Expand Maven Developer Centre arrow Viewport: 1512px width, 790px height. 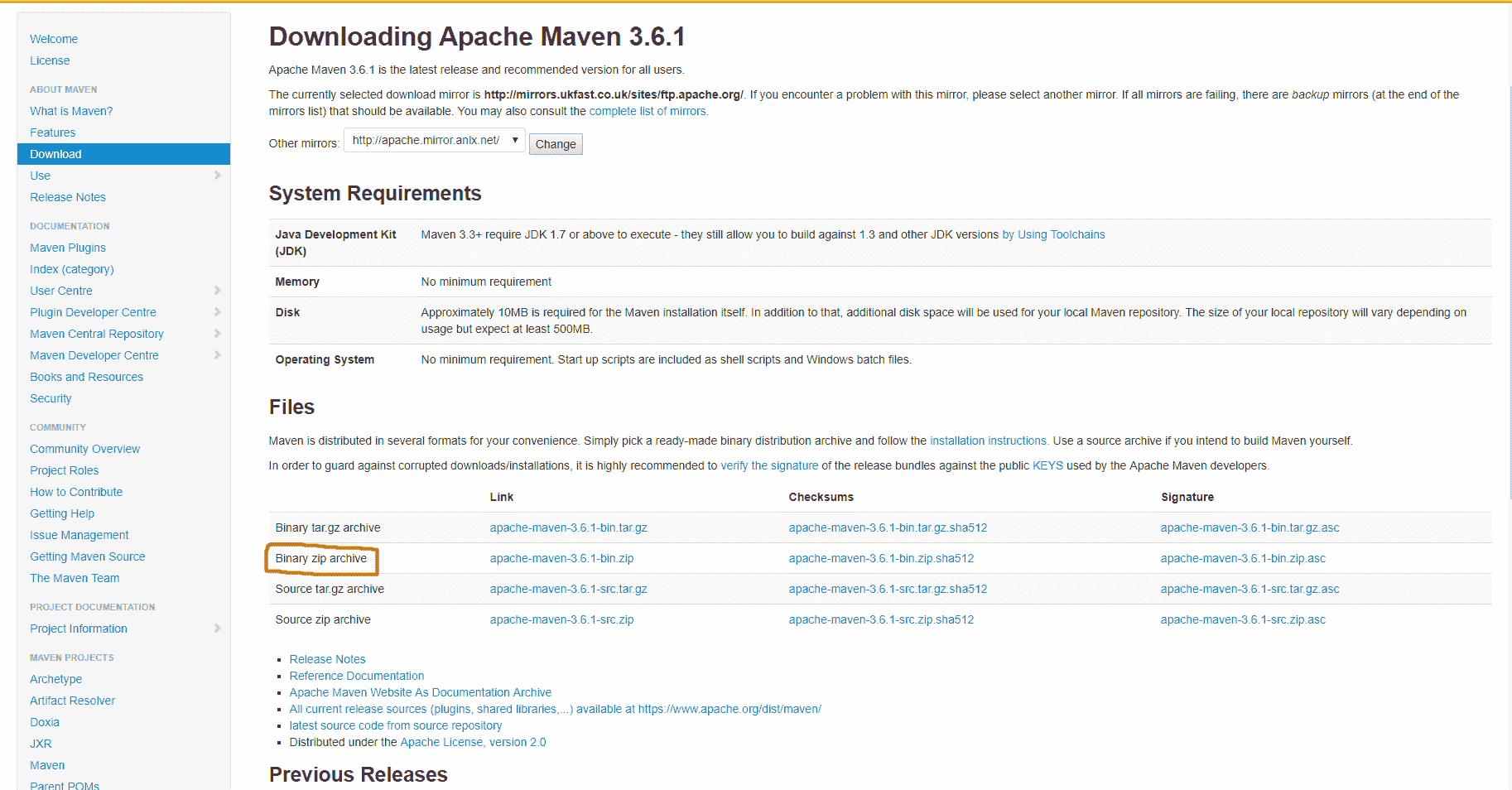217,355
